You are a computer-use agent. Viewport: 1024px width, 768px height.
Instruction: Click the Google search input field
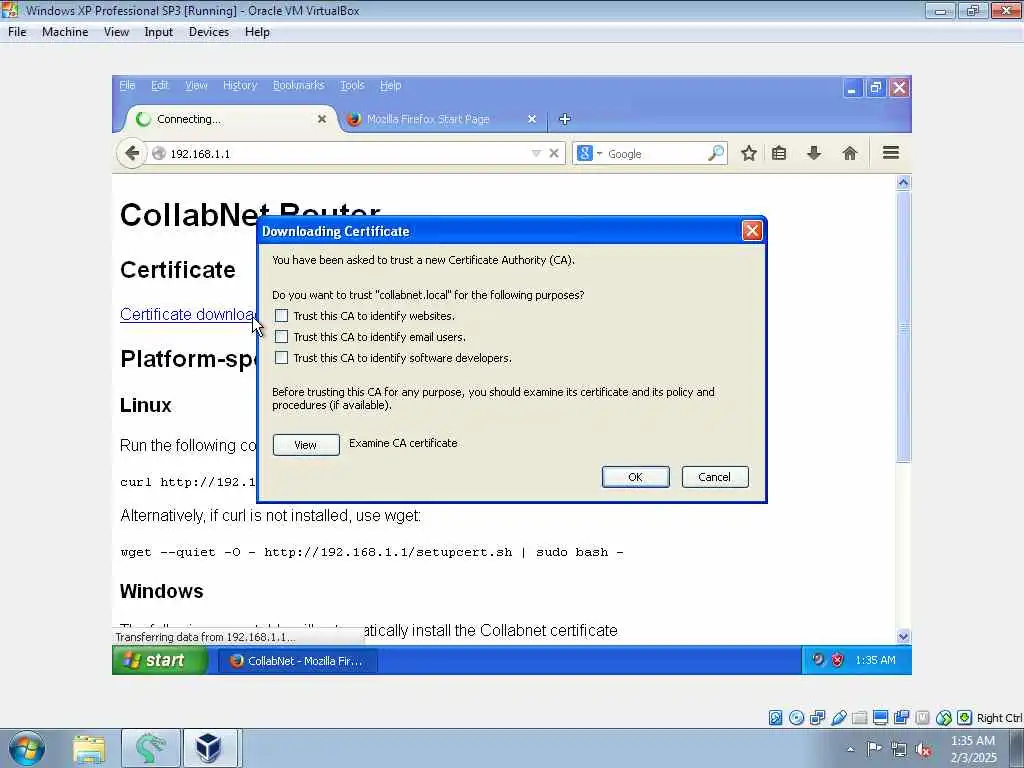click(x=655, y=153)
